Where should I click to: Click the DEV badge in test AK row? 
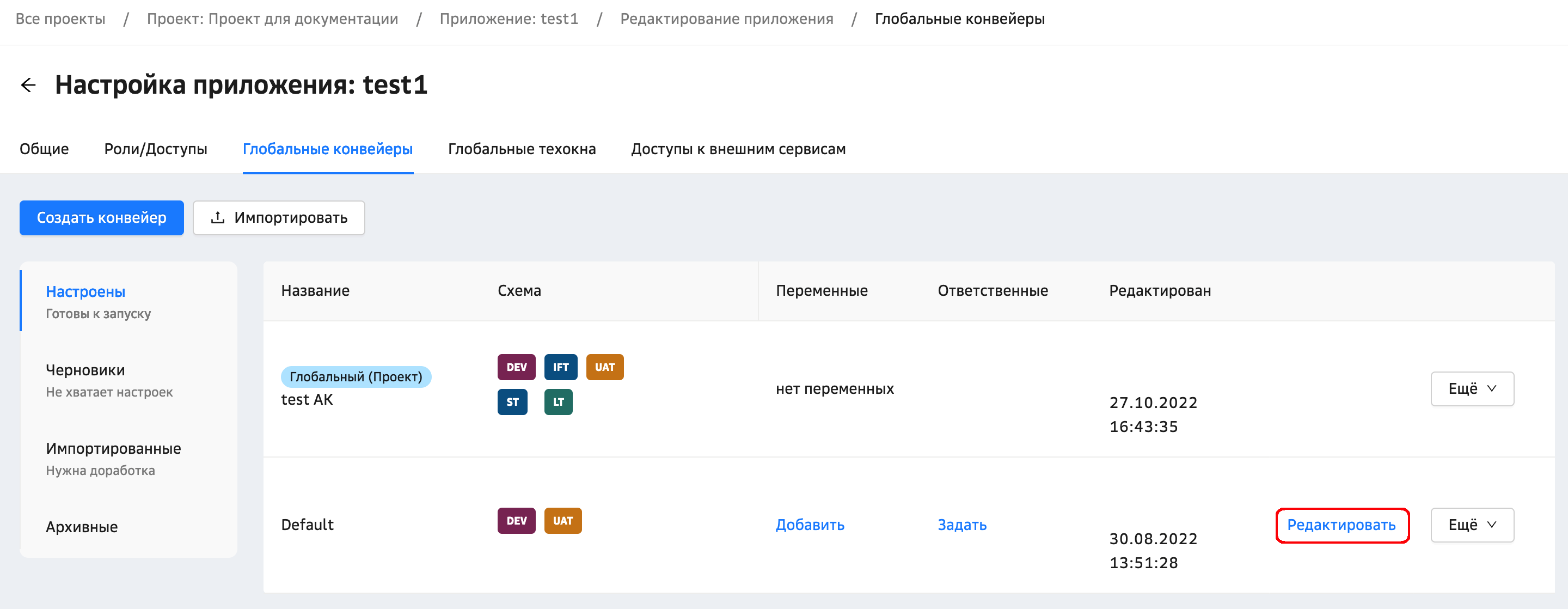point(516,367)
